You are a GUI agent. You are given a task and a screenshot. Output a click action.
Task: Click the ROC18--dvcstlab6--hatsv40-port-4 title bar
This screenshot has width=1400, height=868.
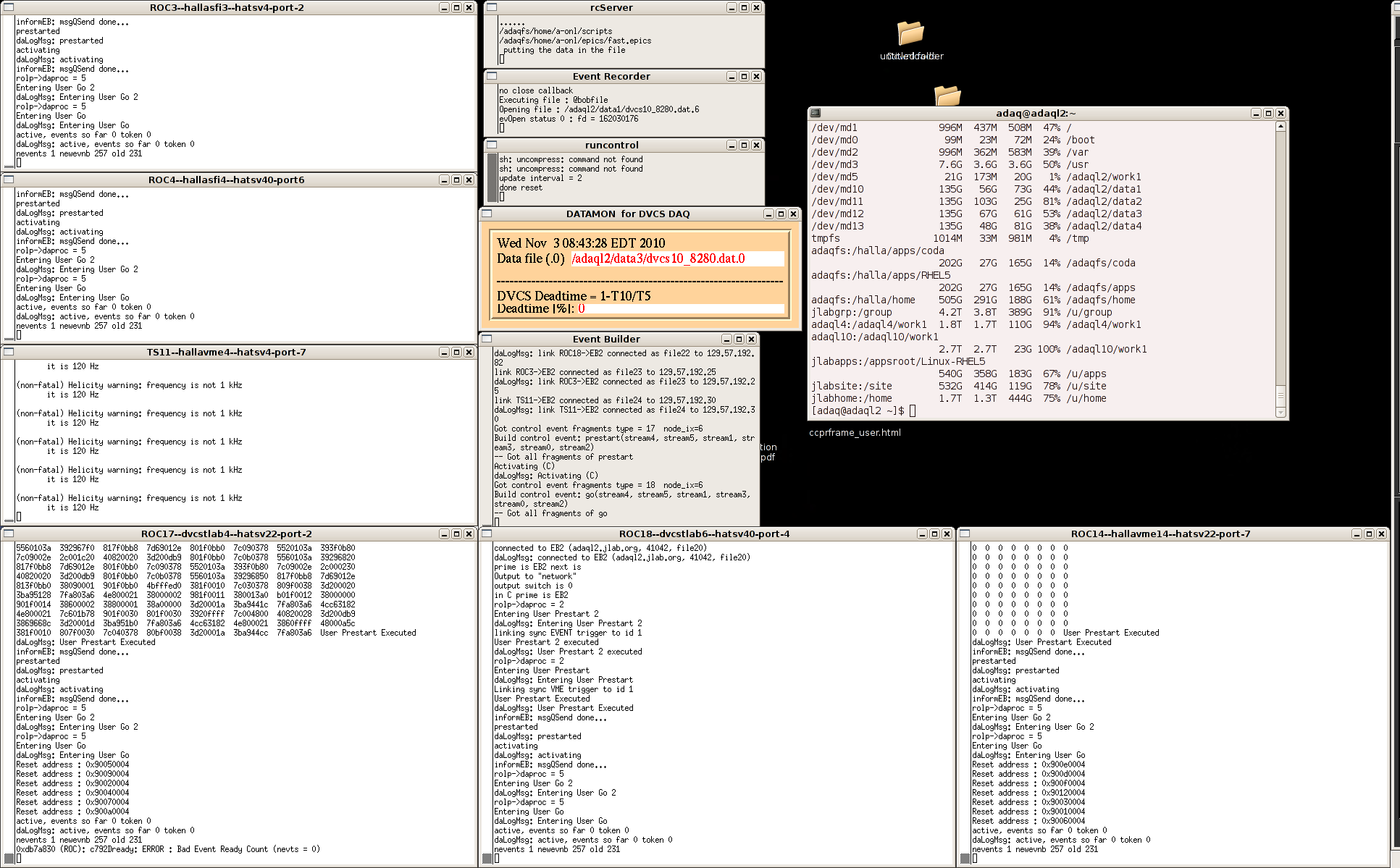[704, 534]
